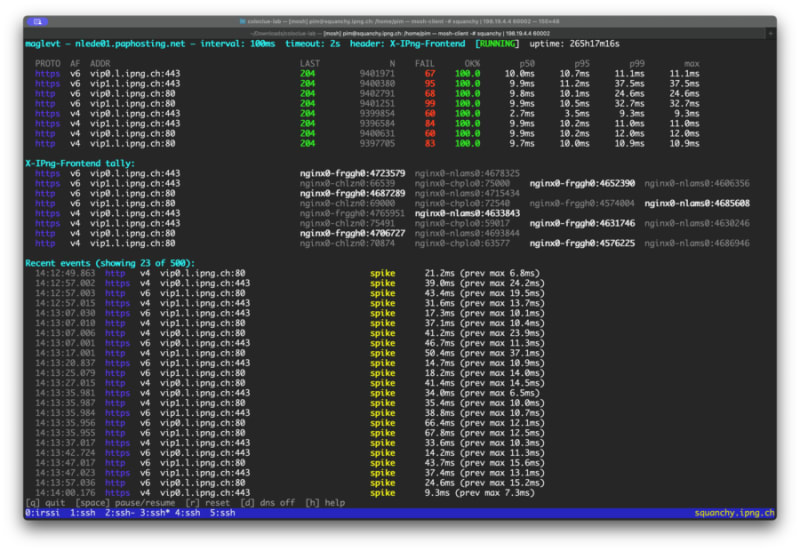Click event timestamp 14:12:49.863

tap(65, 273)
